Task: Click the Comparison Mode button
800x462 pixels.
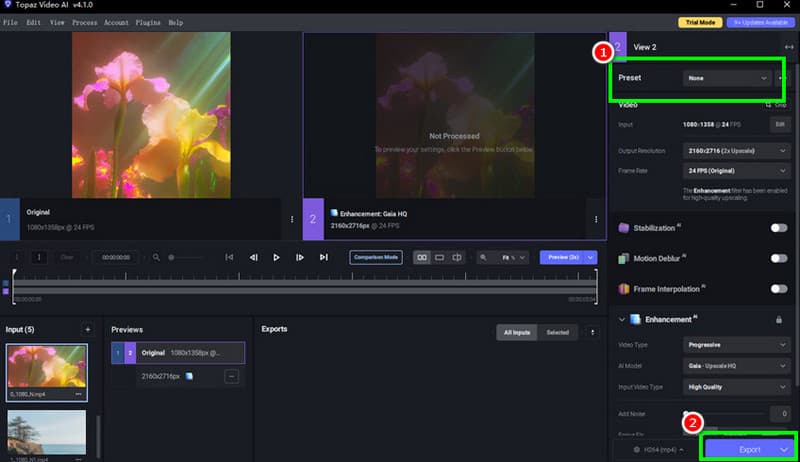Action: tap(376, 257)
